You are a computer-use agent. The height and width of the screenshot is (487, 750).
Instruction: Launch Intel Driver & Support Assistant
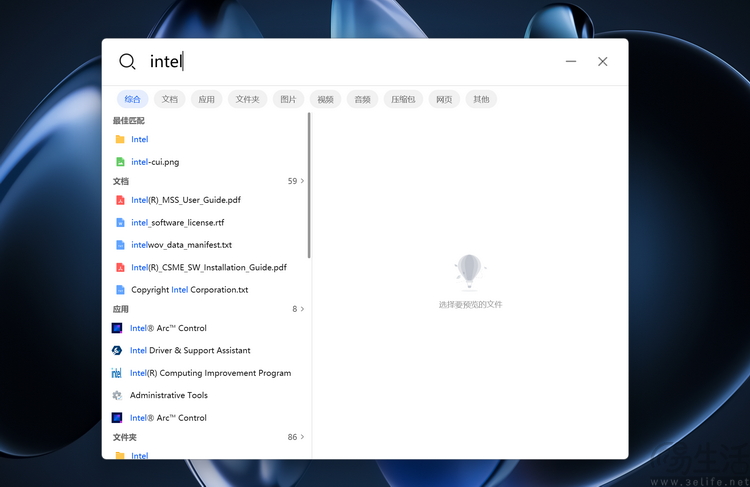(189, 351)
